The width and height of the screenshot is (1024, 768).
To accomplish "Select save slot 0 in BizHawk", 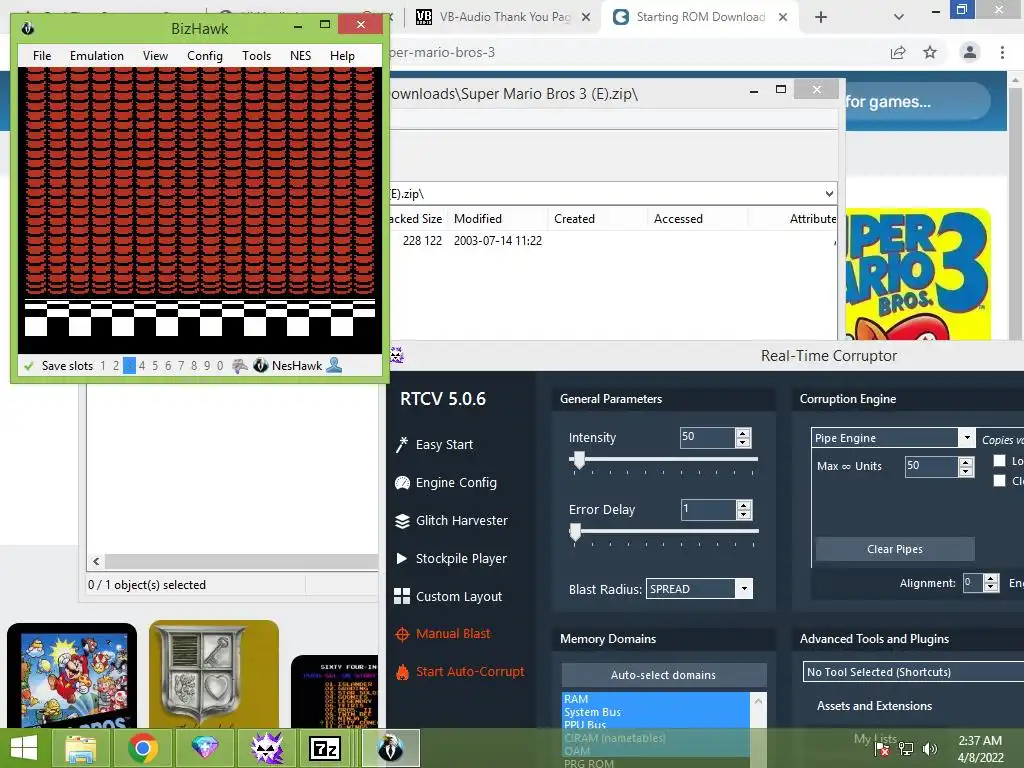I will coord(220,366).
